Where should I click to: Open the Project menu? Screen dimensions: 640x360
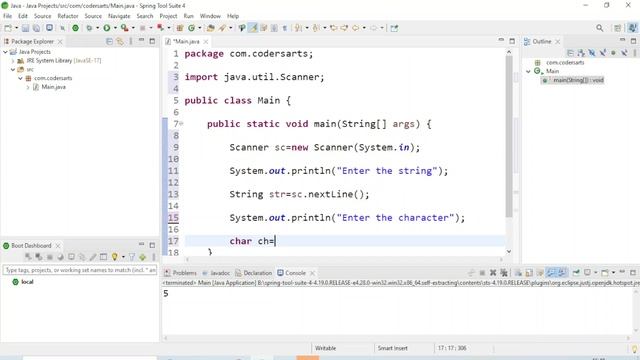coord(168,16)
